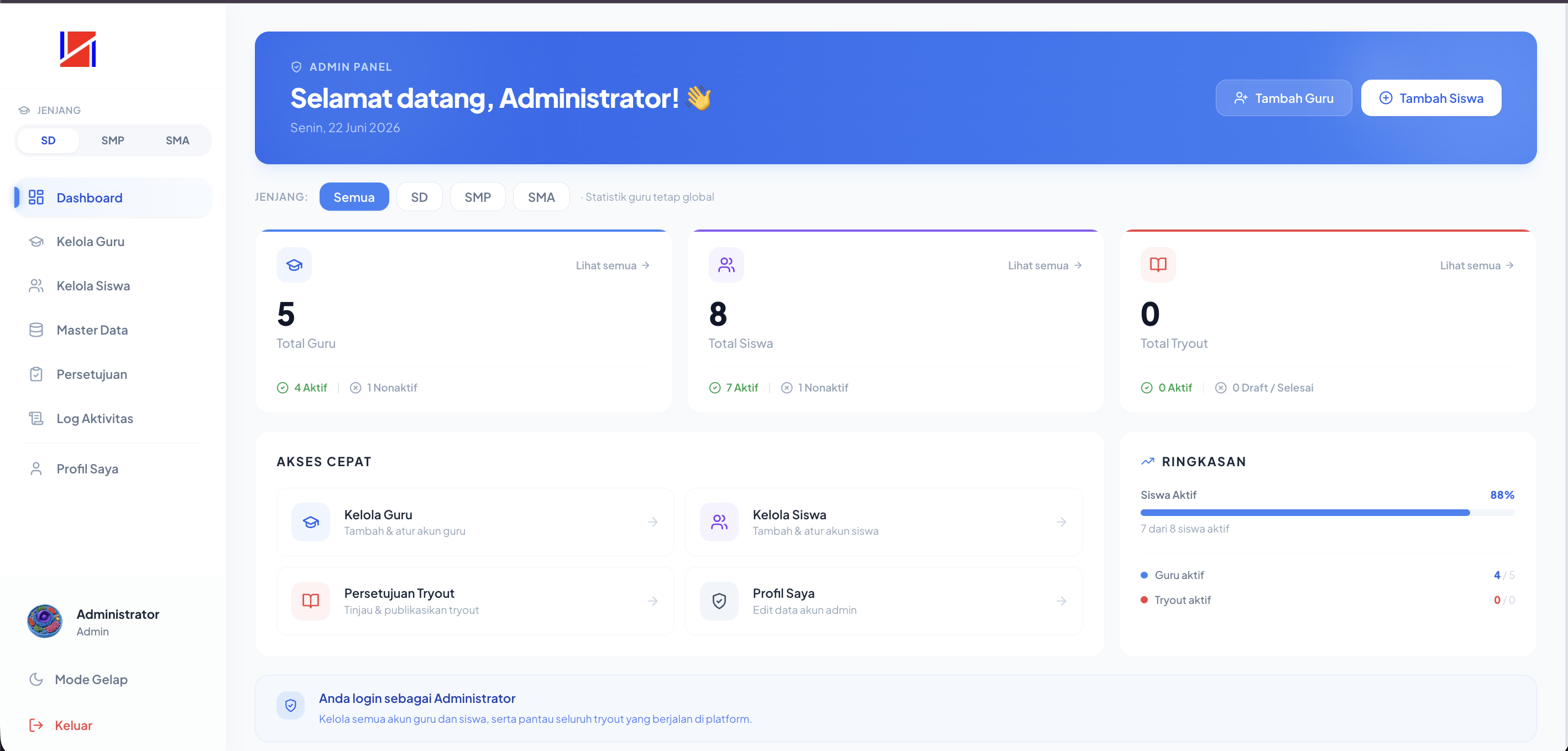This screenshot has height=751, width=1568.
Task: Click the blue Guru aktif legend dot
Action: 1144,575
